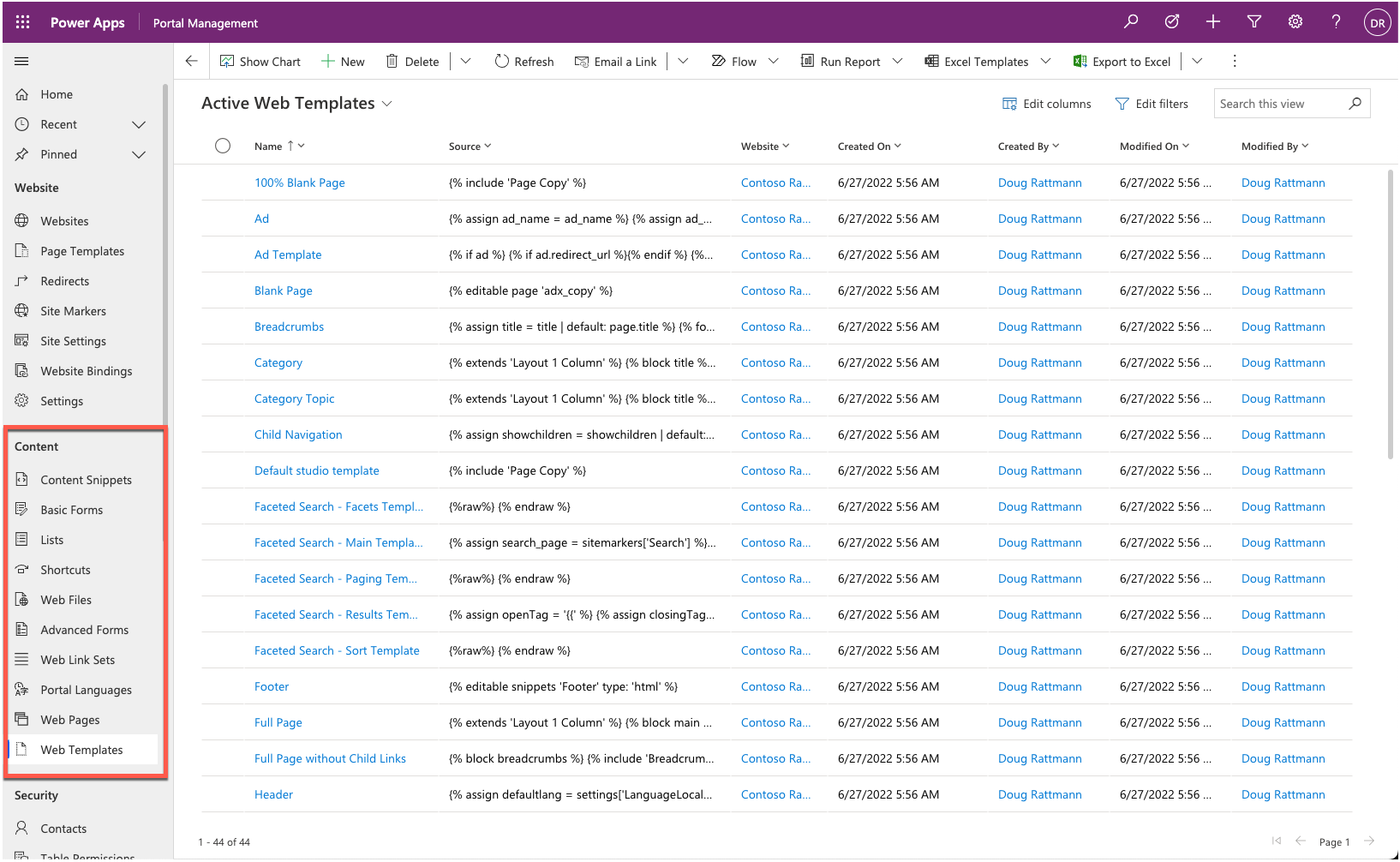Open the Footer template link
The height and width of the screenshot is (862, 1400).
point(272,686)
